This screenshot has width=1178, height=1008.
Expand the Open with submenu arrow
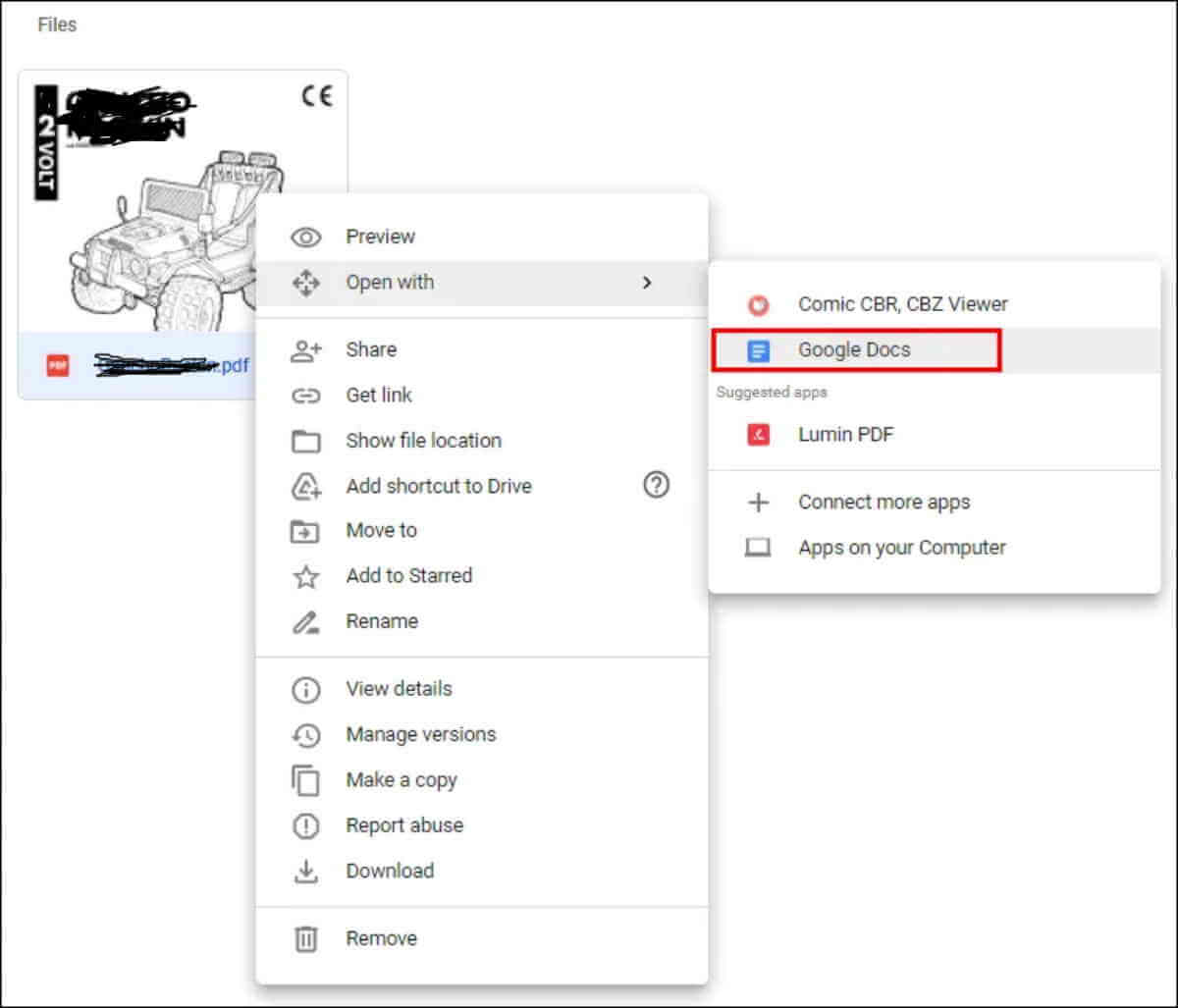pyautogui.click(x=648, y=283)
